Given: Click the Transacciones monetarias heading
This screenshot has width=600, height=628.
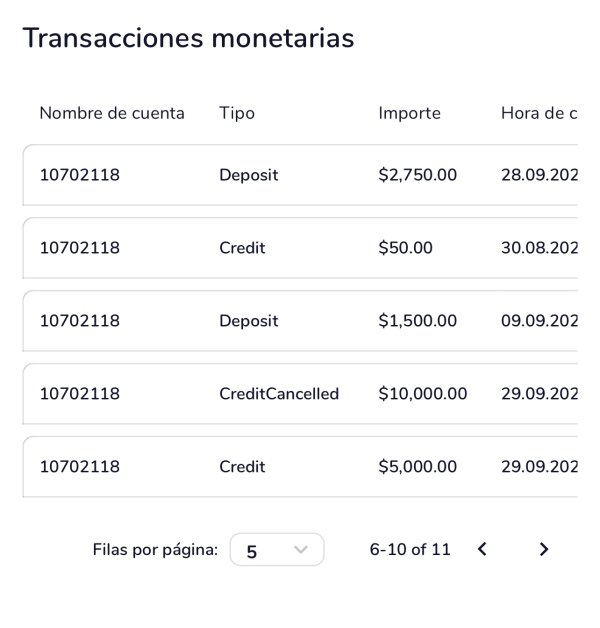Looking at the screenshot, I should pos(188,38).
